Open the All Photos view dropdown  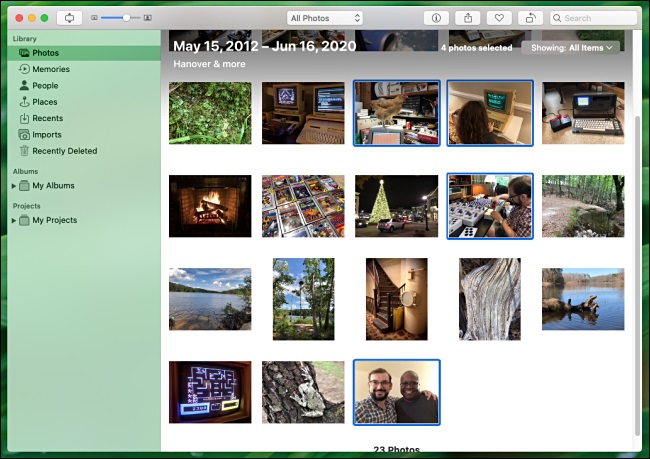[x=325, y=18]
